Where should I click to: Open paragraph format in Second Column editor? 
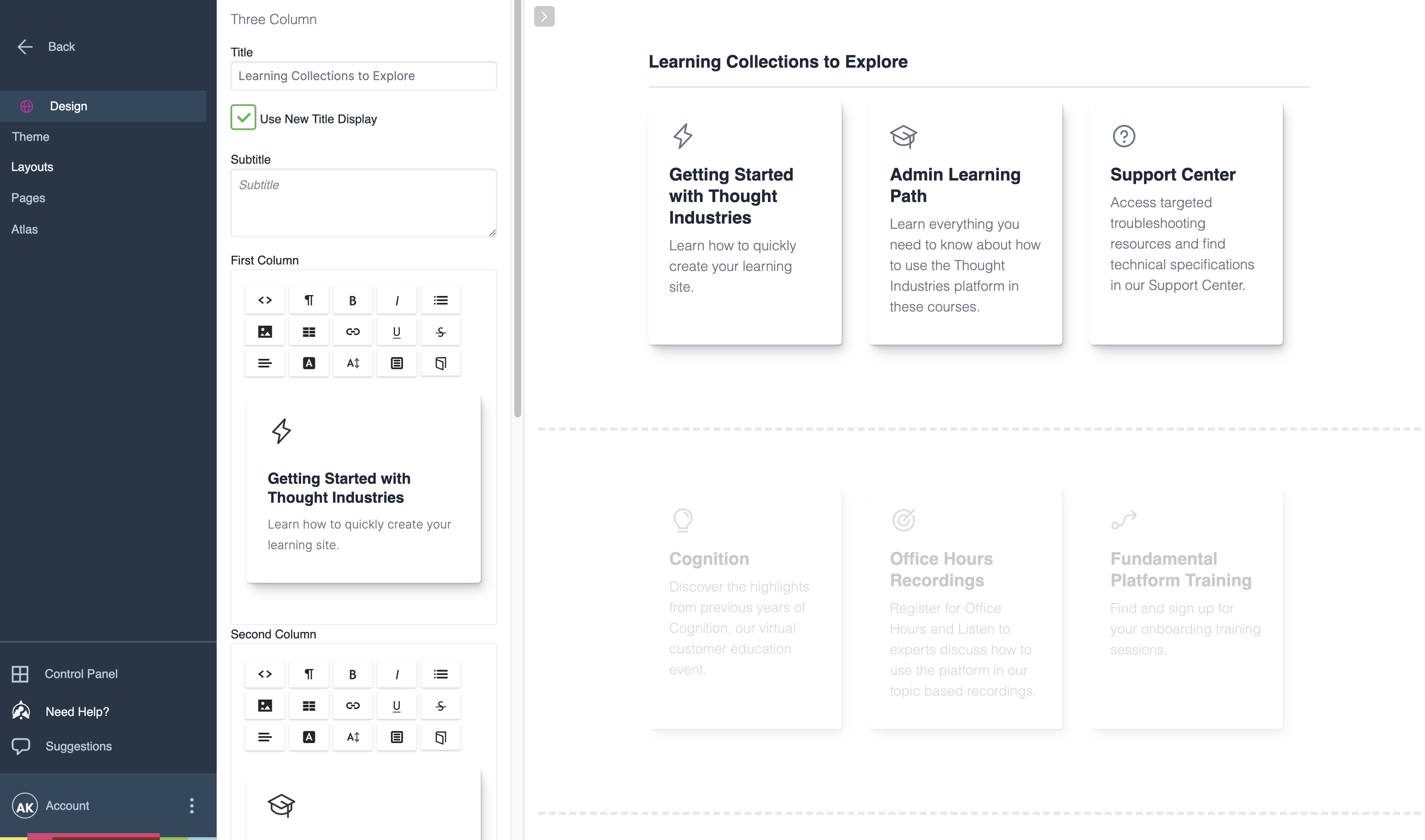[x=309, y=674]
